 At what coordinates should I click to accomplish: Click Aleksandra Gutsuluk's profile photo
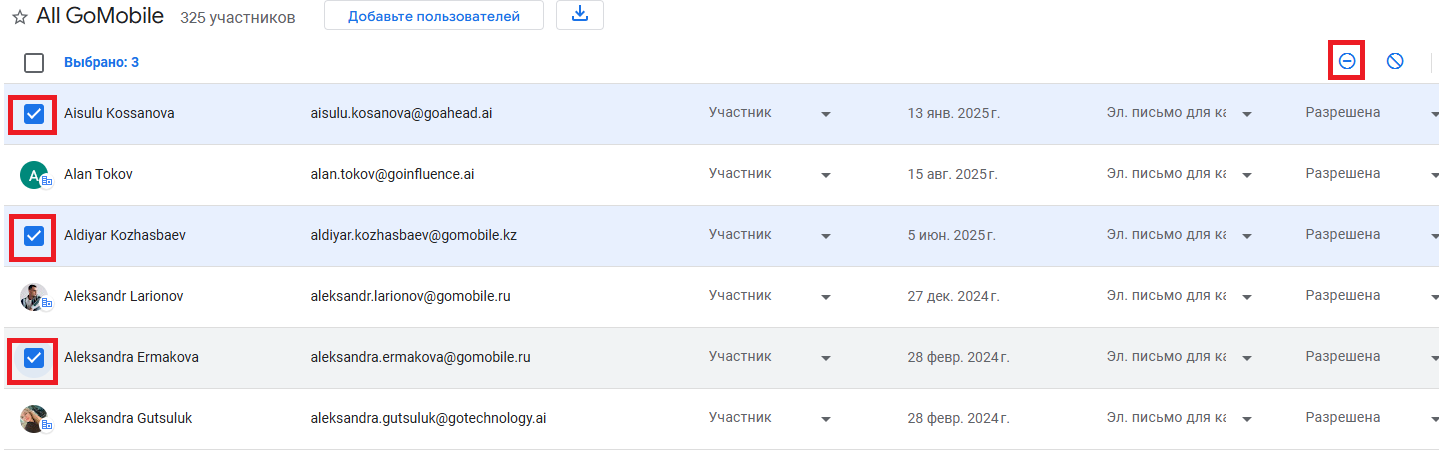click(34, 419)
